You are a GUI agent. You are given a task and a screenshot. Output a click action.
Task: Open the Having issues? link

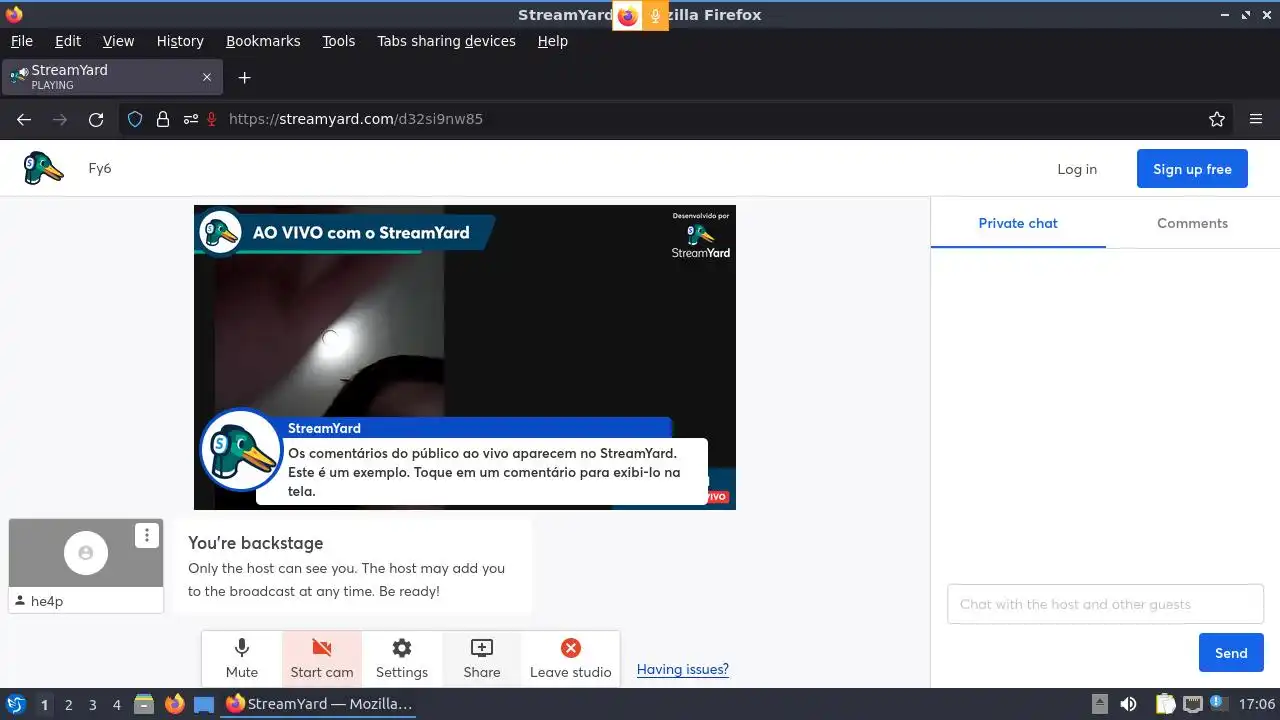click(683, 669)
